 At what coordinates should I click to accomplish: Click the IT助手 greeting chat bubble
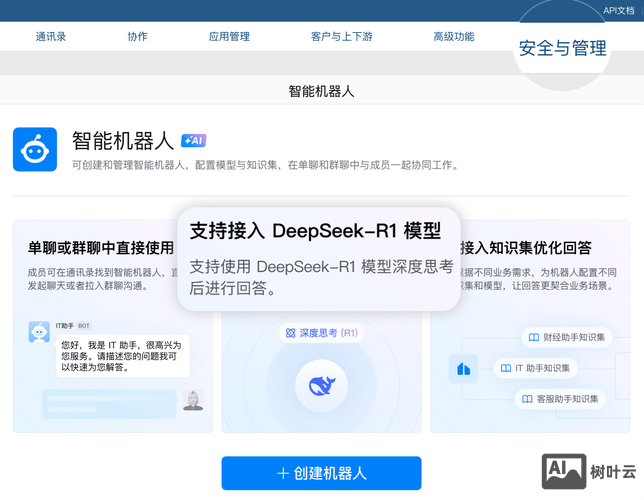(123, 356)
